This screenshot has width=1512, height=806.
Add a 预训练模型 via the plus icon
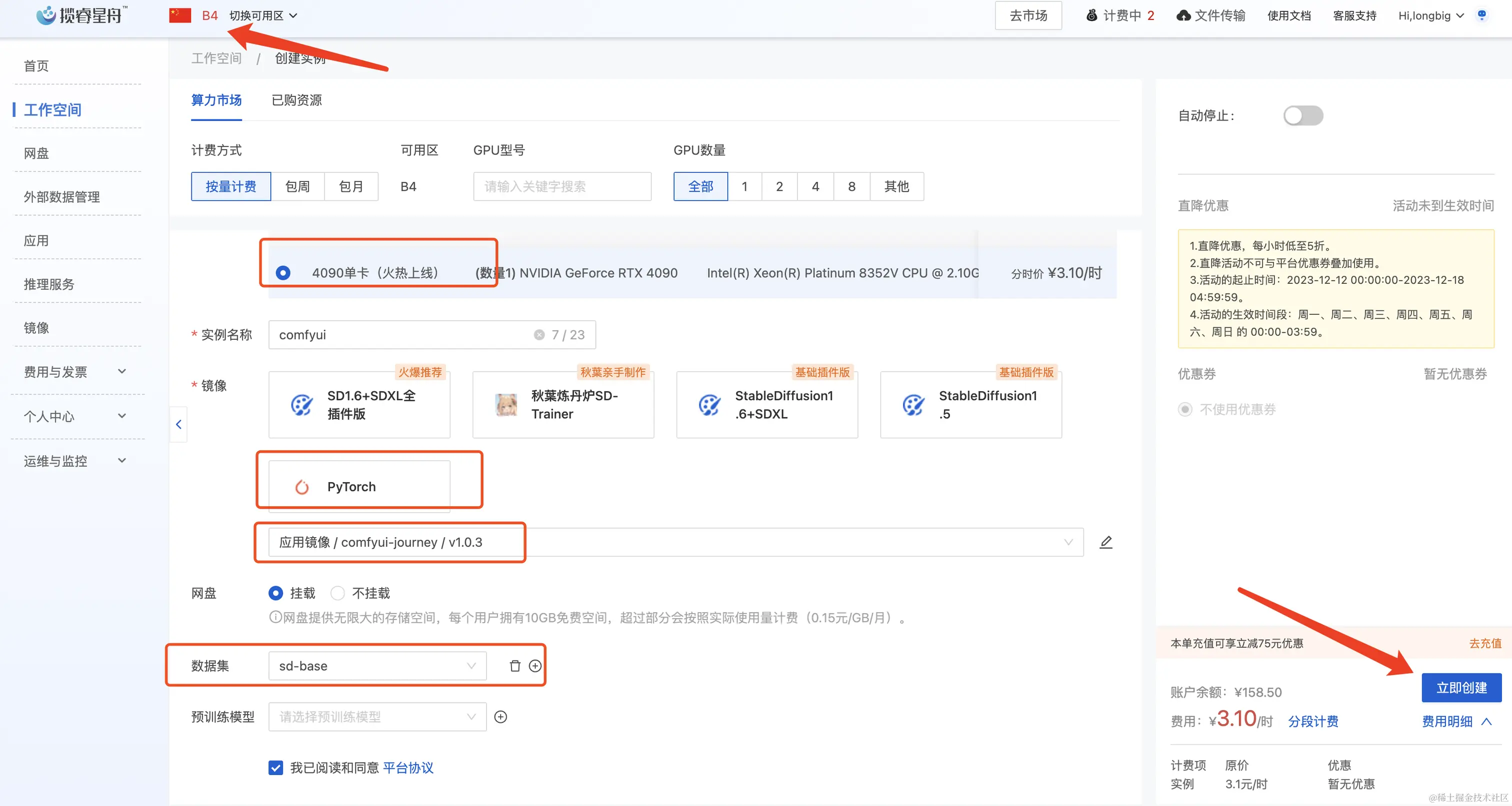(x=500, y=717)
